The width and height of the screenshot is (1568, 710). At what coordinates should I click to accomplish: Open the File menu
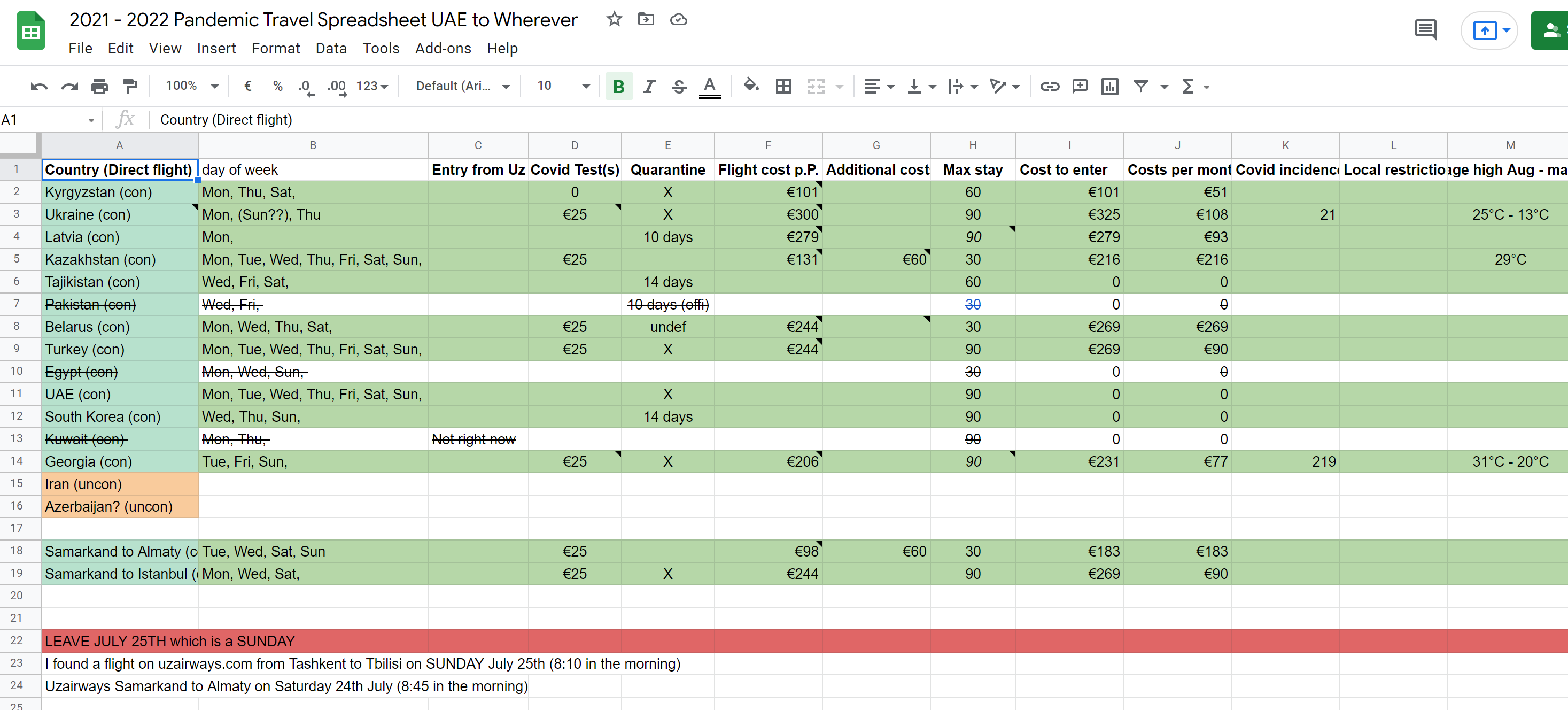coord(80,48)
